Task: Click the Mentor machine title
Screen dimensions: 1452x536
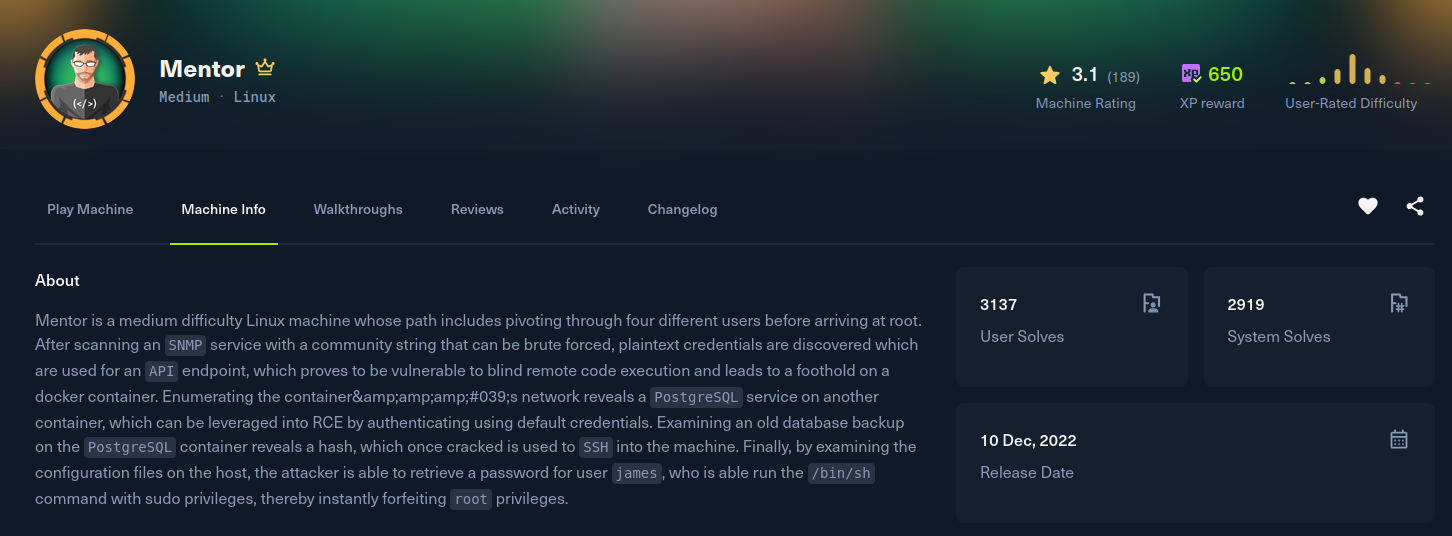Action: [202, 69]
